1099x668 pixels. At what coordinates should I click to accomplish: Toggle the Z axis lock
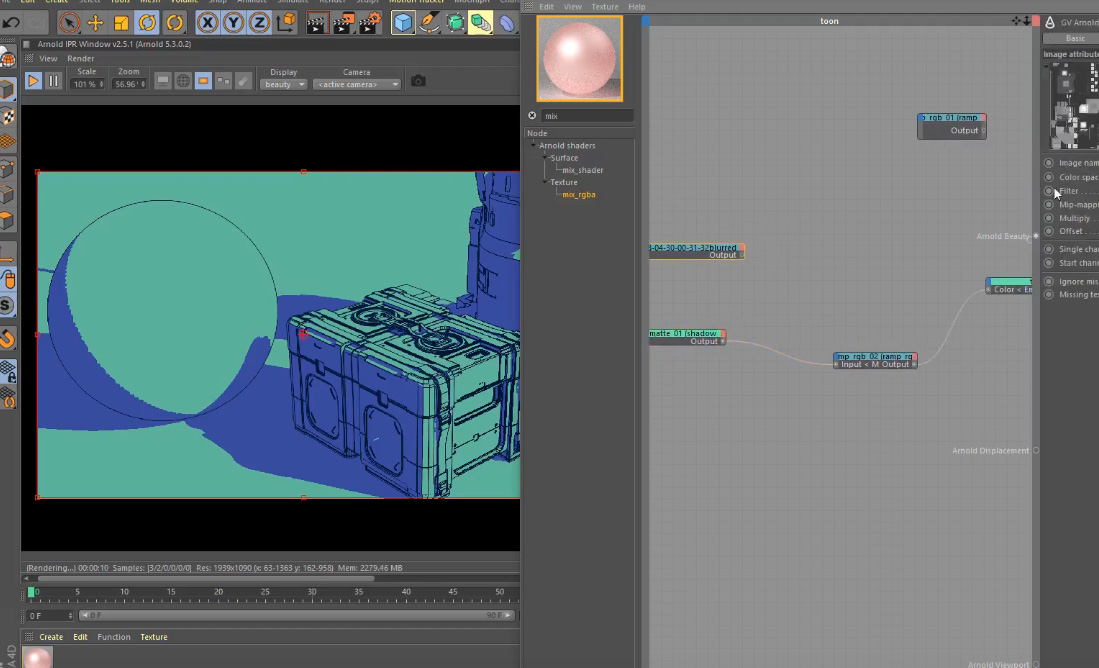(259, 22)
